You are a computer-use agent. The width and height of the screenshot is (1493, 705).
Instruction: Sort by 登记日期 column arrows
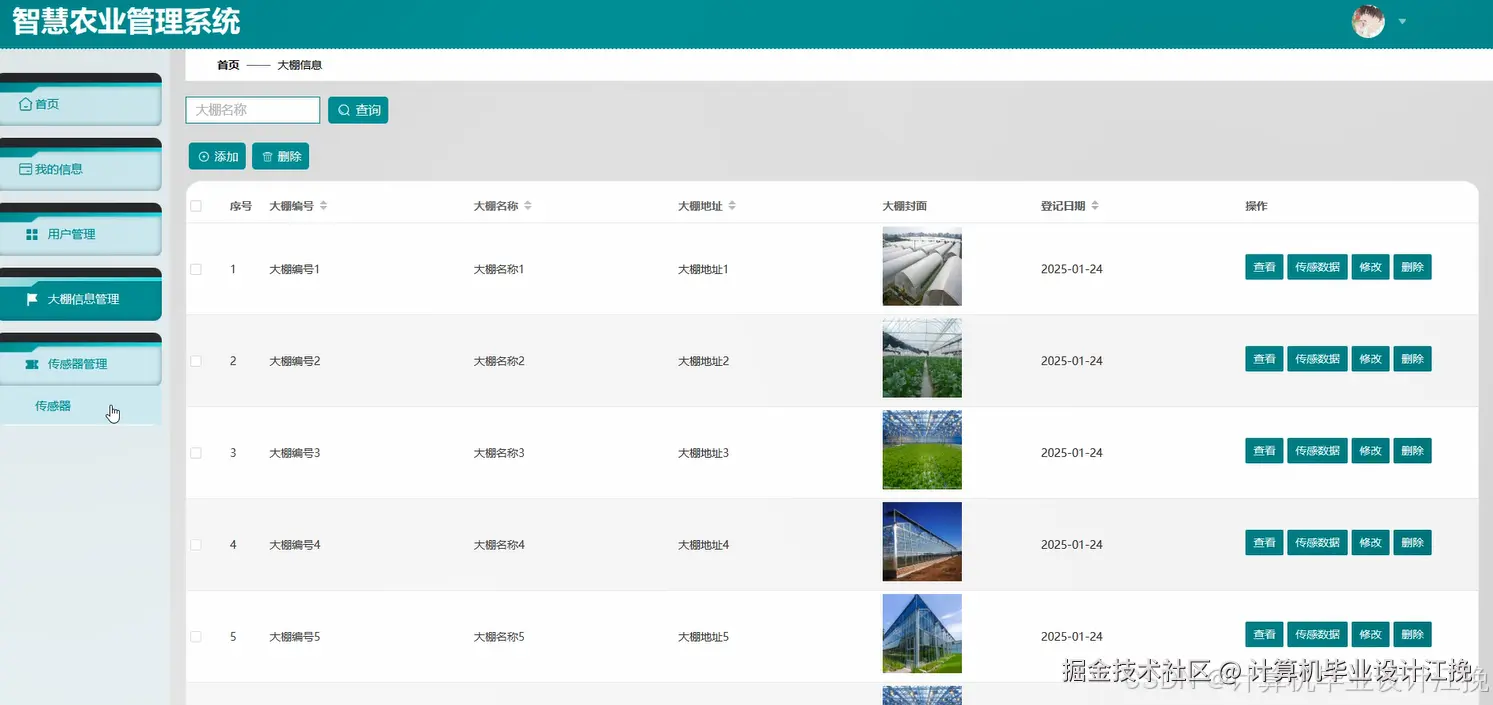tap(1094, 206)
